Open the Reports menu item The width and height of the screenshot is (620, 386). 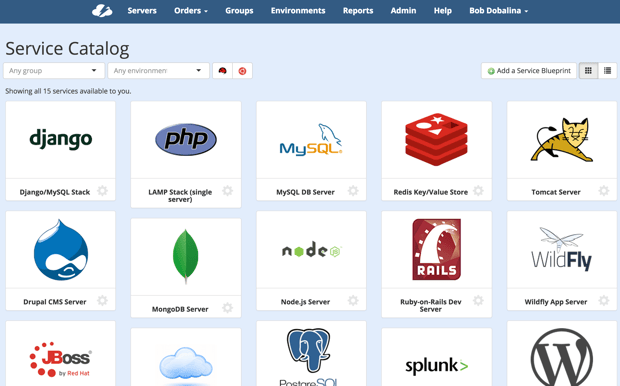coord(358,11)
